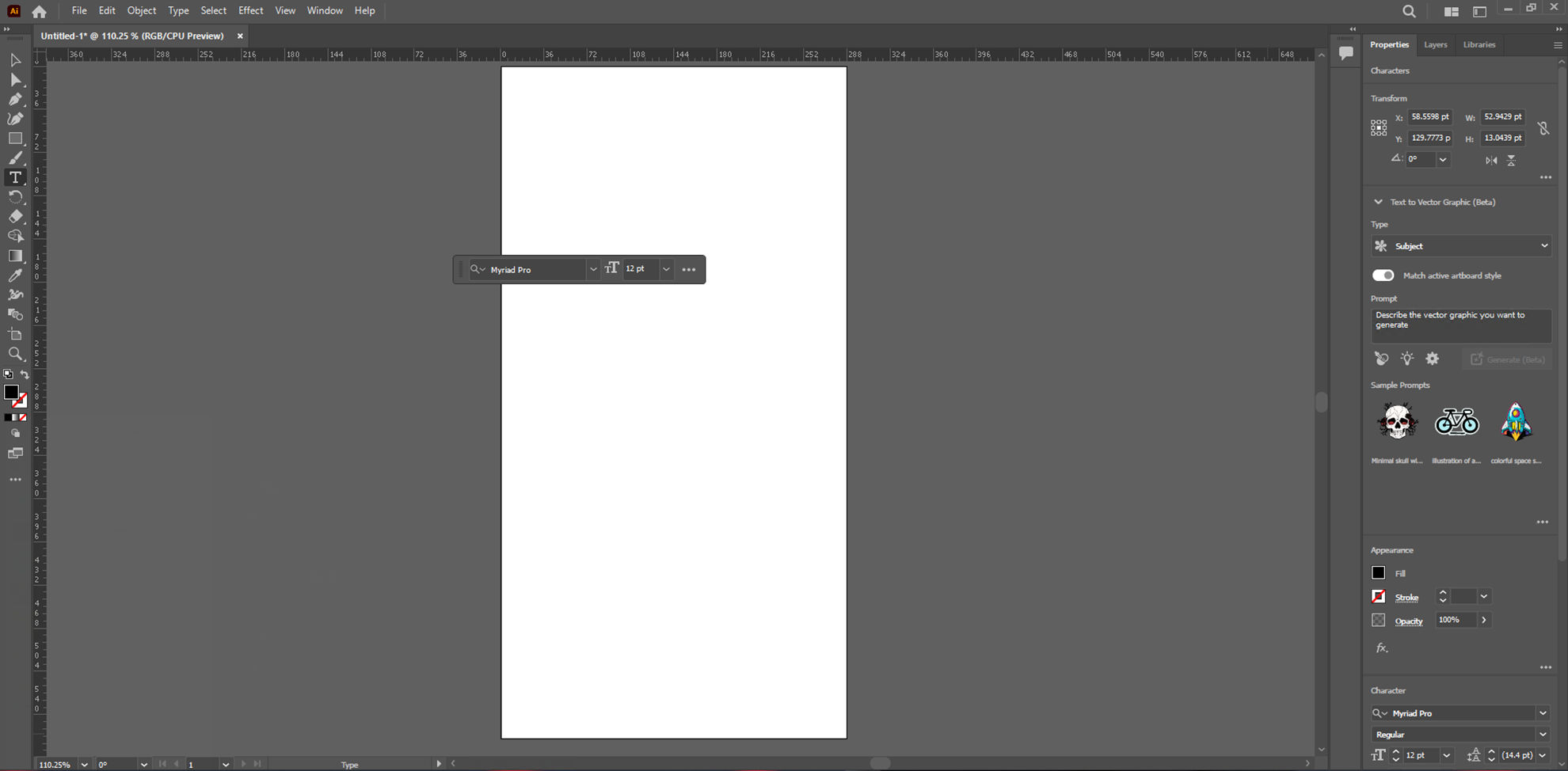1568x771 pixels.
Task: Click the black fill swatch in toolbar
Action: tap(11, 392)
